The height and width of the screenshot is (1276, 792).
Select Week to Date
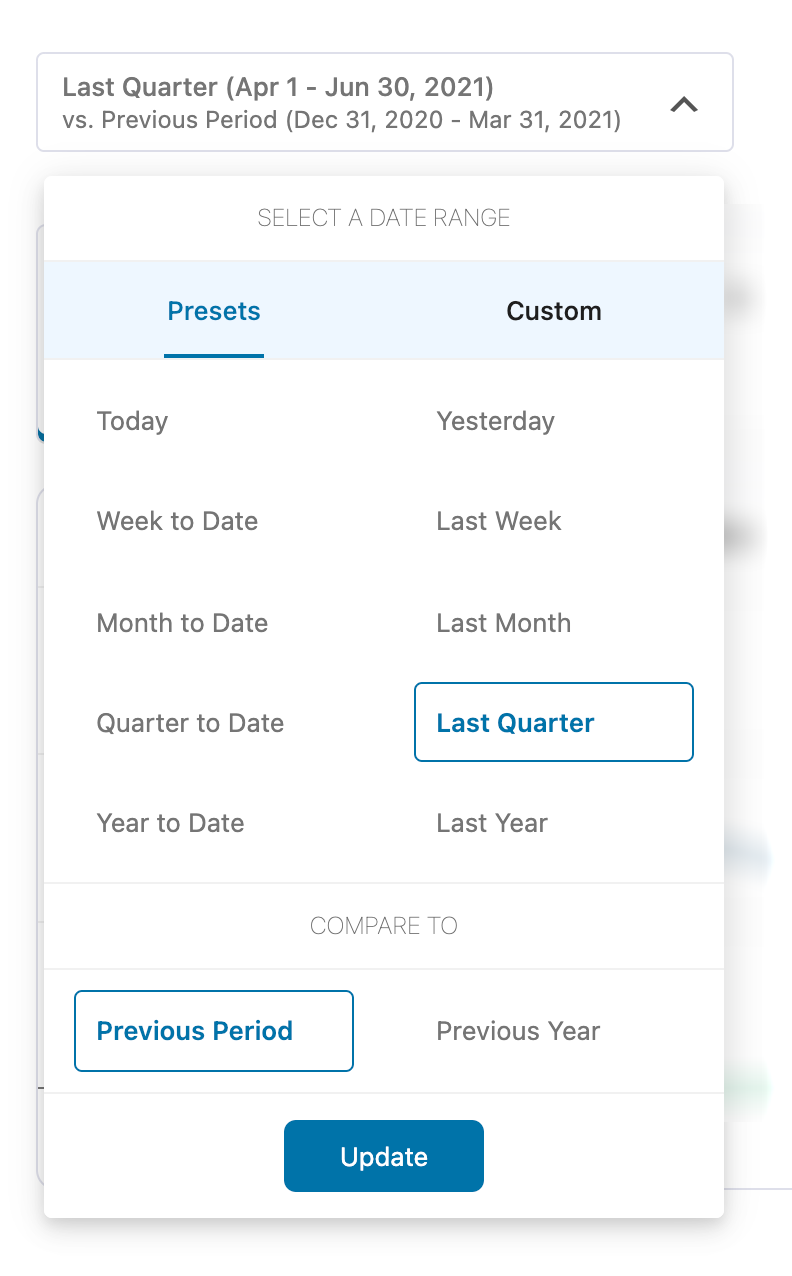177,521
